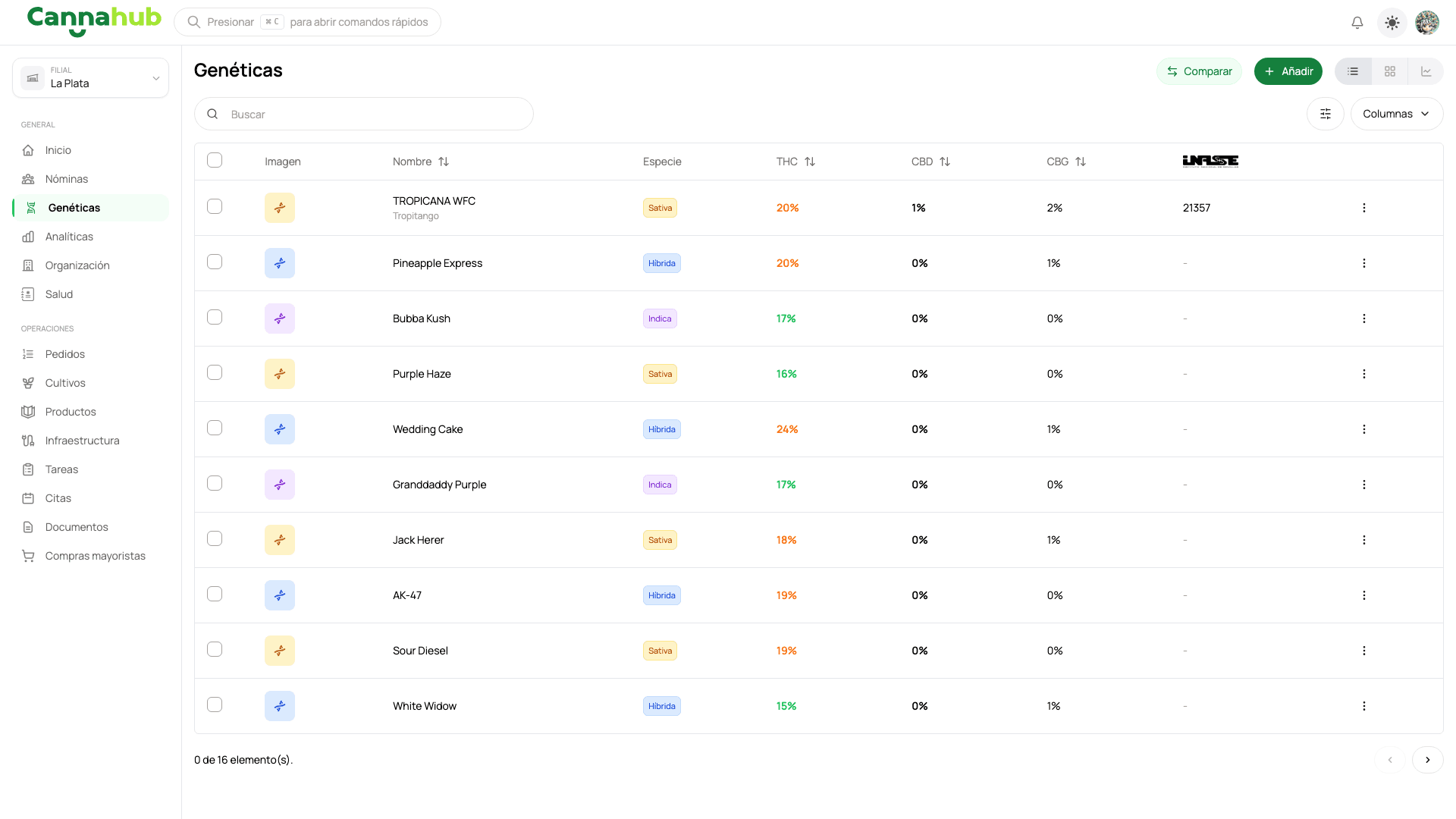Navigate to Organización

pyautogui.click(x=90, y=265)
